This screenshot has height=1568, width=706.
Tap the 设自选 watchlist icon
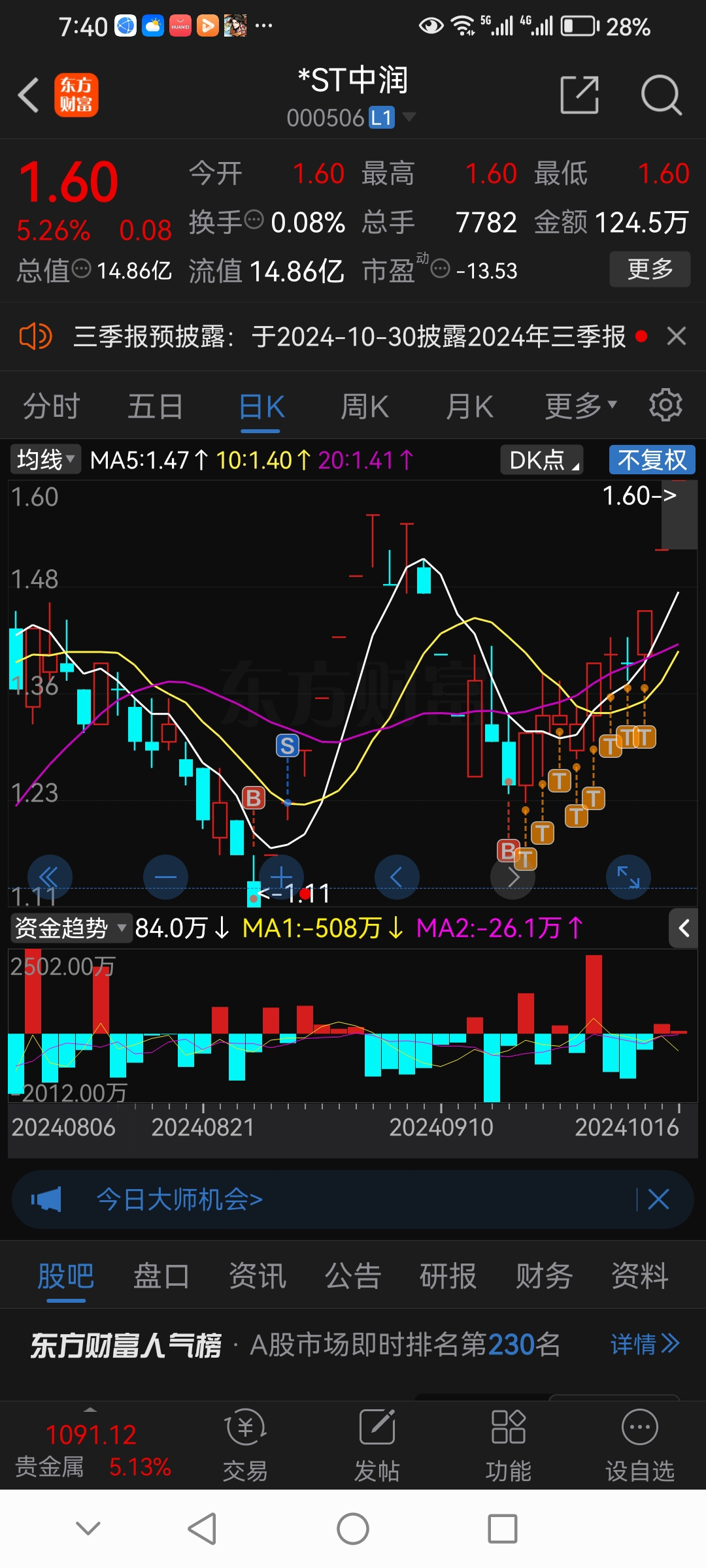coord(640,1444)
